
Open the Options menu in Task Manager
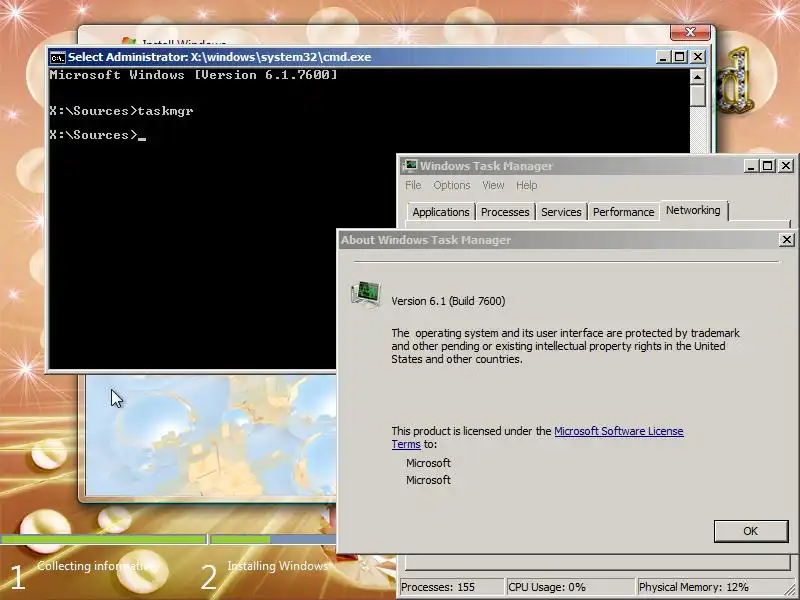pyautogui.click(x=452, y=185)
